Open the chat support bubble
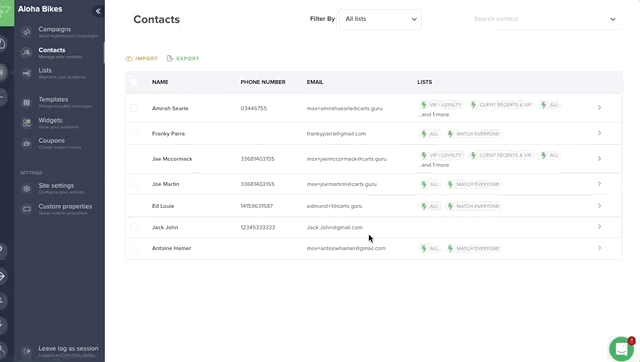The image size is (640, 362). (621, 349)
